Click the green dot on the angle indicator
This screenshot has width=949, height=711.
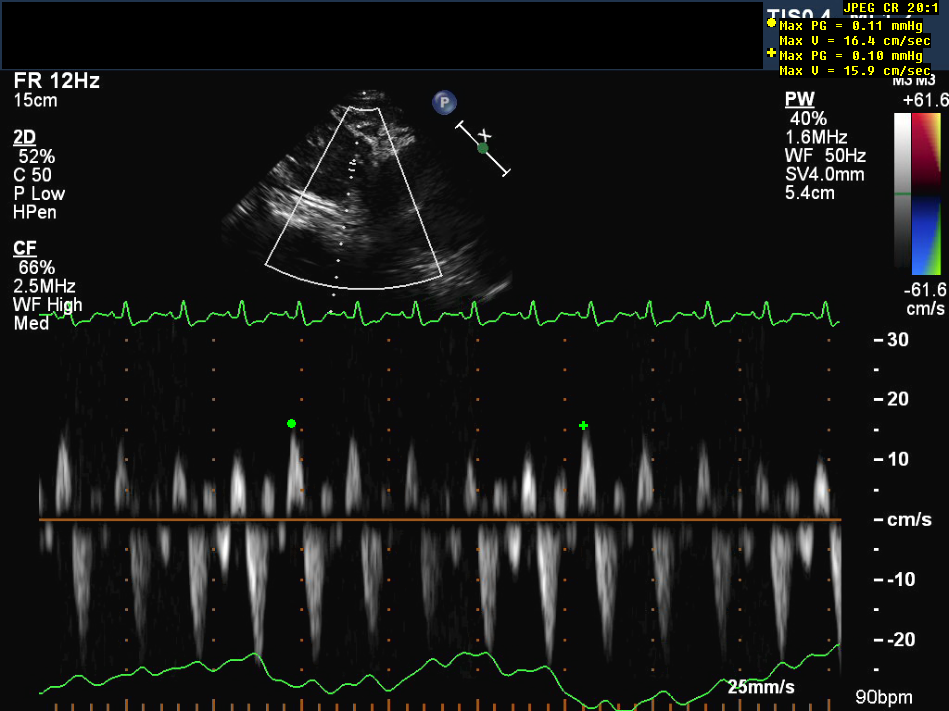click(483, 148)
